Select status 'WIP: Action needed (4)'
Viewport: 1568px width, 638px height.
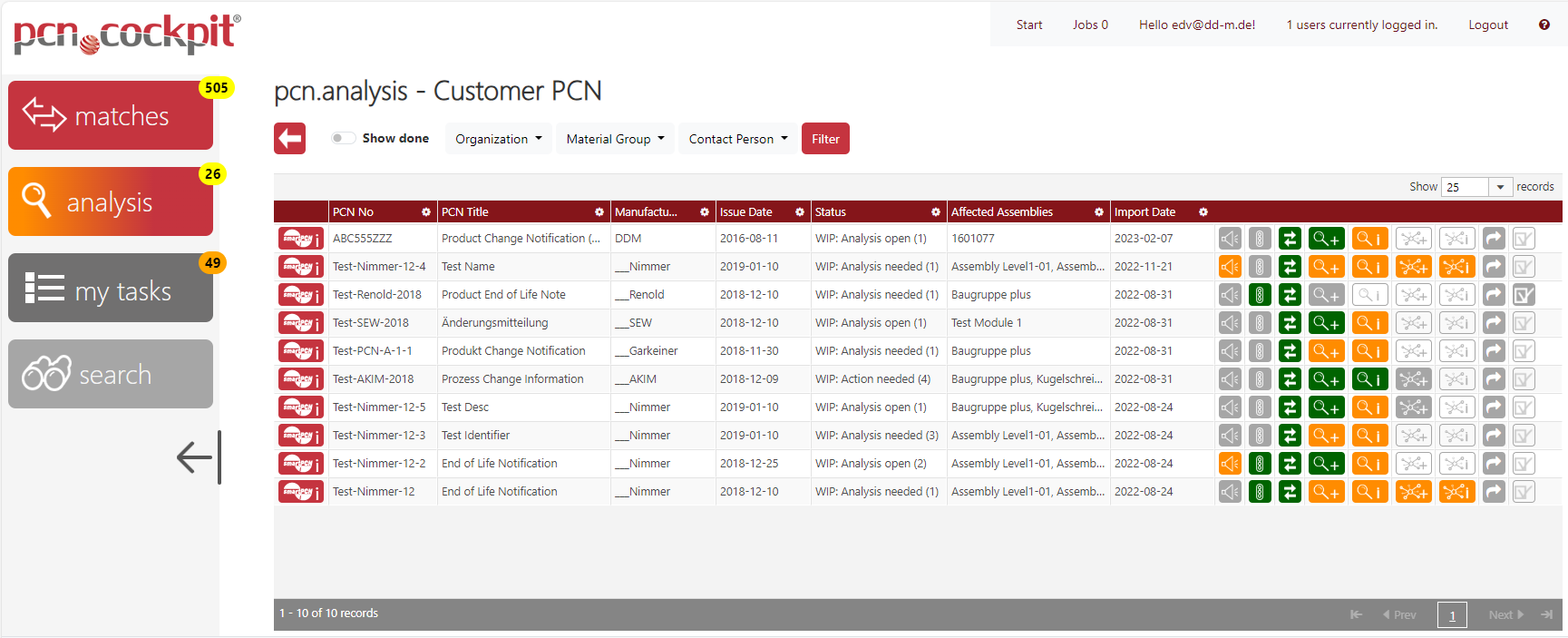872,379
